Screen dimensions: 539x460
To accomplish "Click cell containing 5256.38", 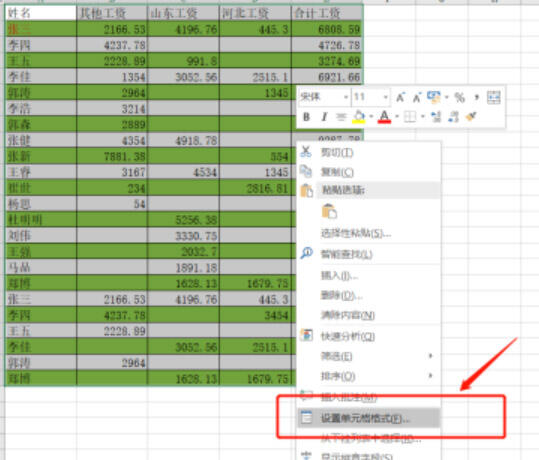I will [x=183, y=219].
